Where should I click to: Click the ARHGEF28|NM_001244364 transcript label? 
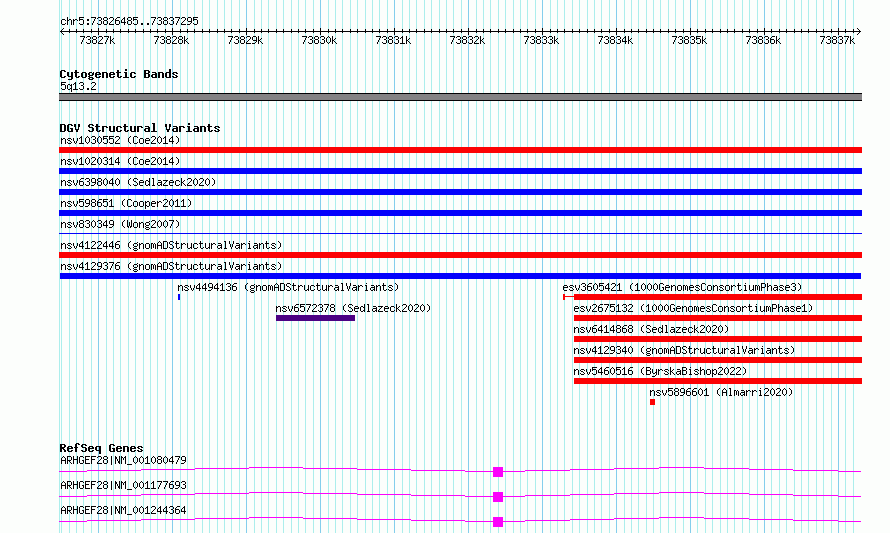(x=123, y=510)
